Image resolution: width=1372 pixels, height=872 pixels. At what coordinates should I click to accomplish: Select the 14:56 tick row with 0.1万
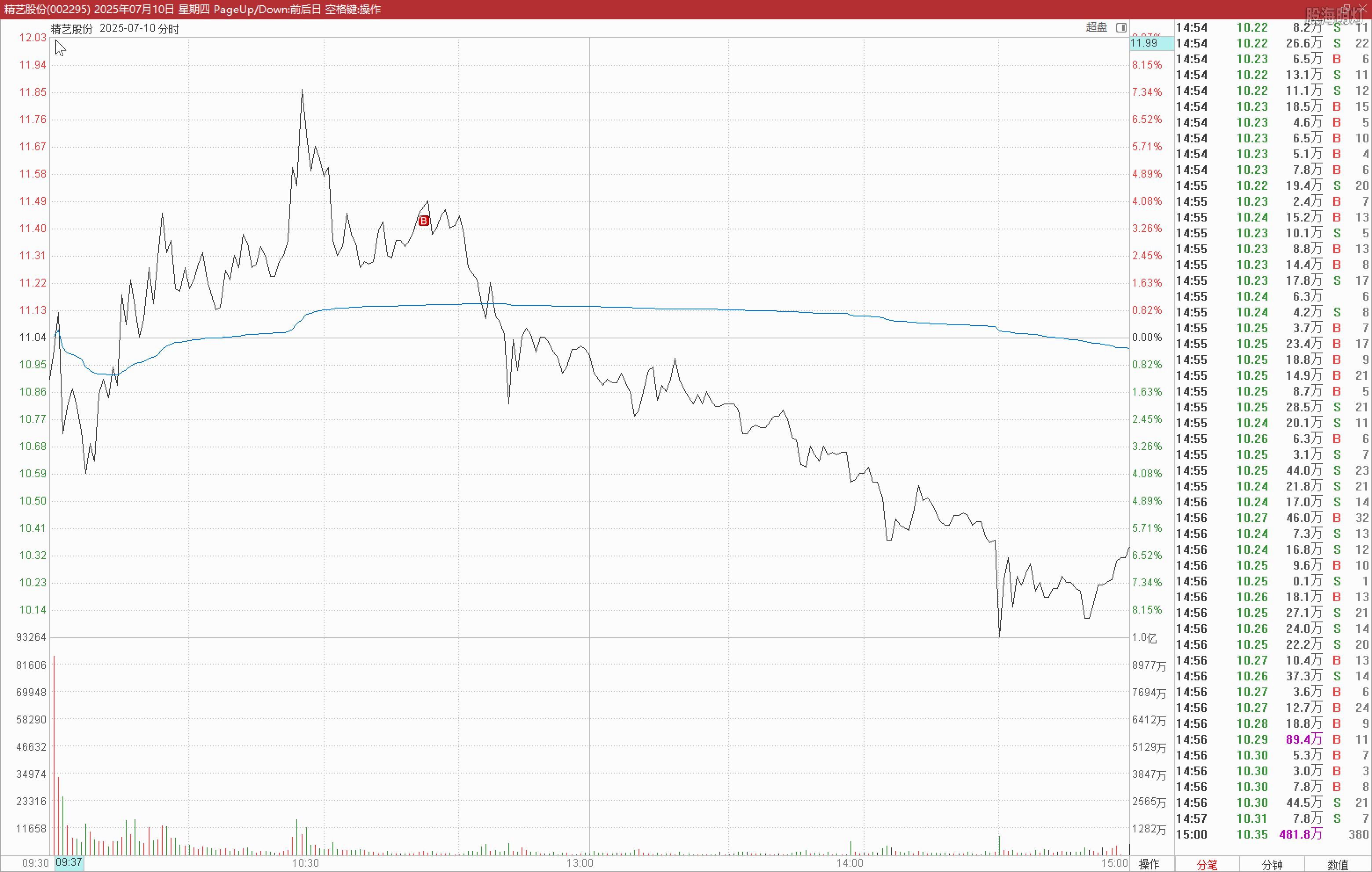click(1272, 581)
